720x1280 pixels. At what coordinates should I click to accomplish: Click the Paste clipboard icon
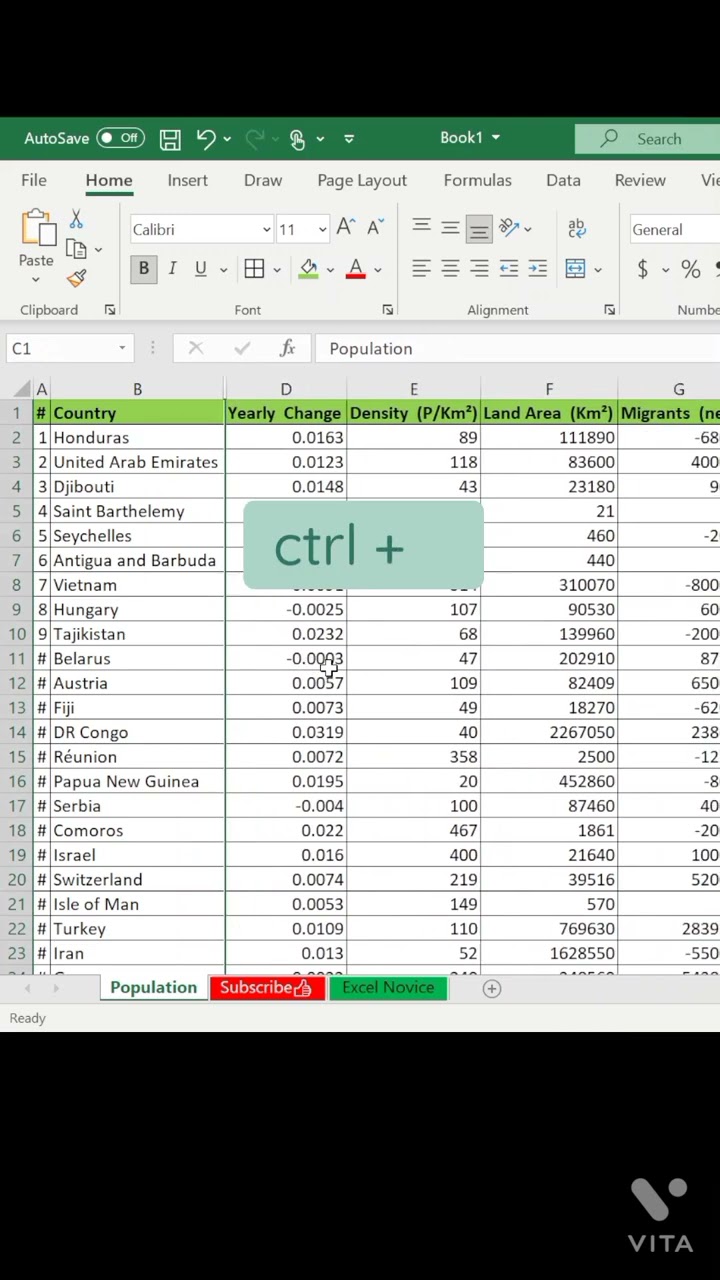(37, 229)
